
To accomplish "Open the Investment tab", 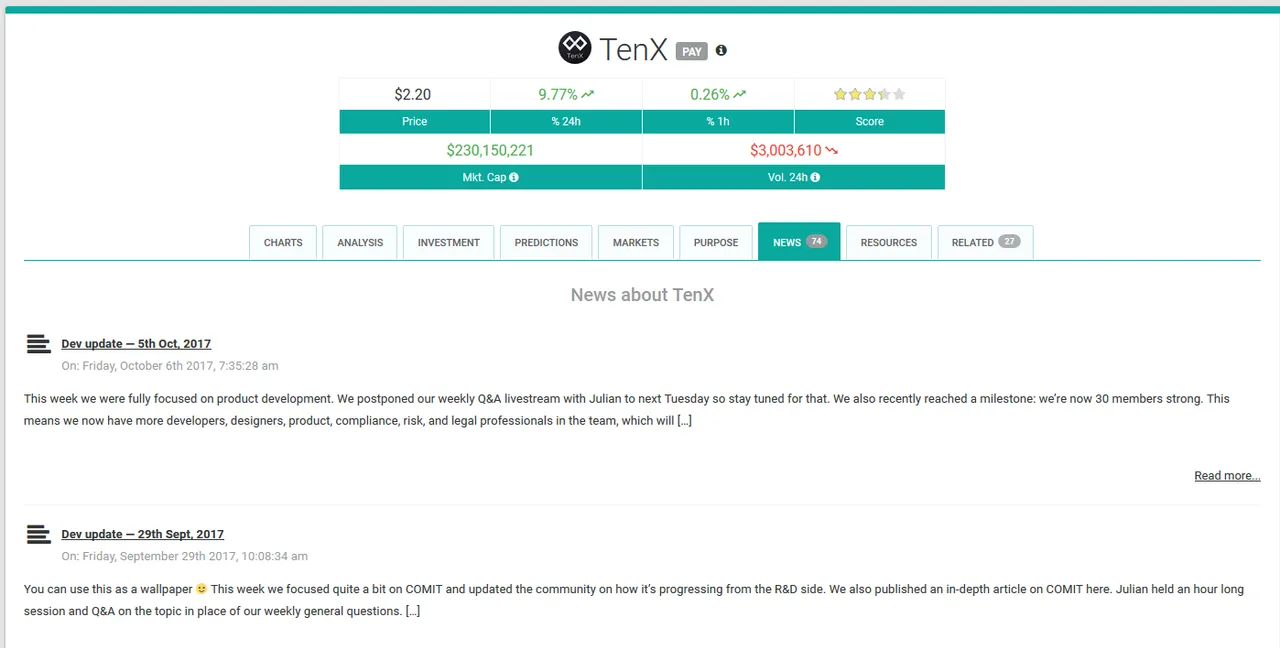I will click(x=449, y=242).
